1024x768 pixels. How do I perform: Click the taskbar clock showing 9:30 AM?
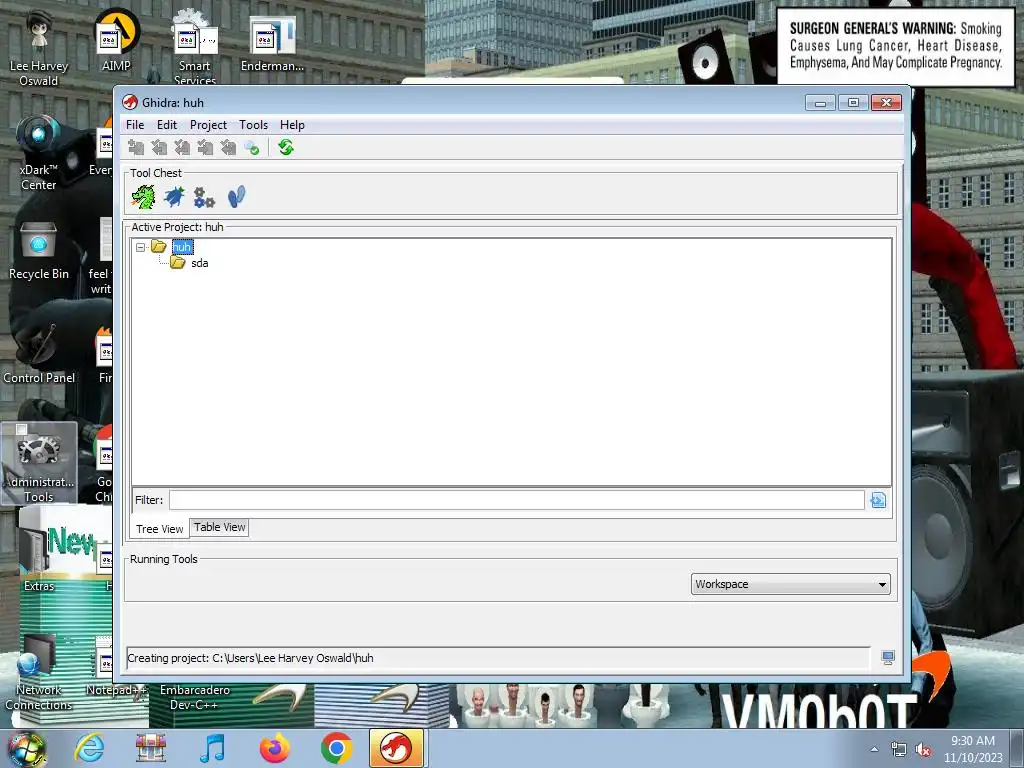point(972,749)
